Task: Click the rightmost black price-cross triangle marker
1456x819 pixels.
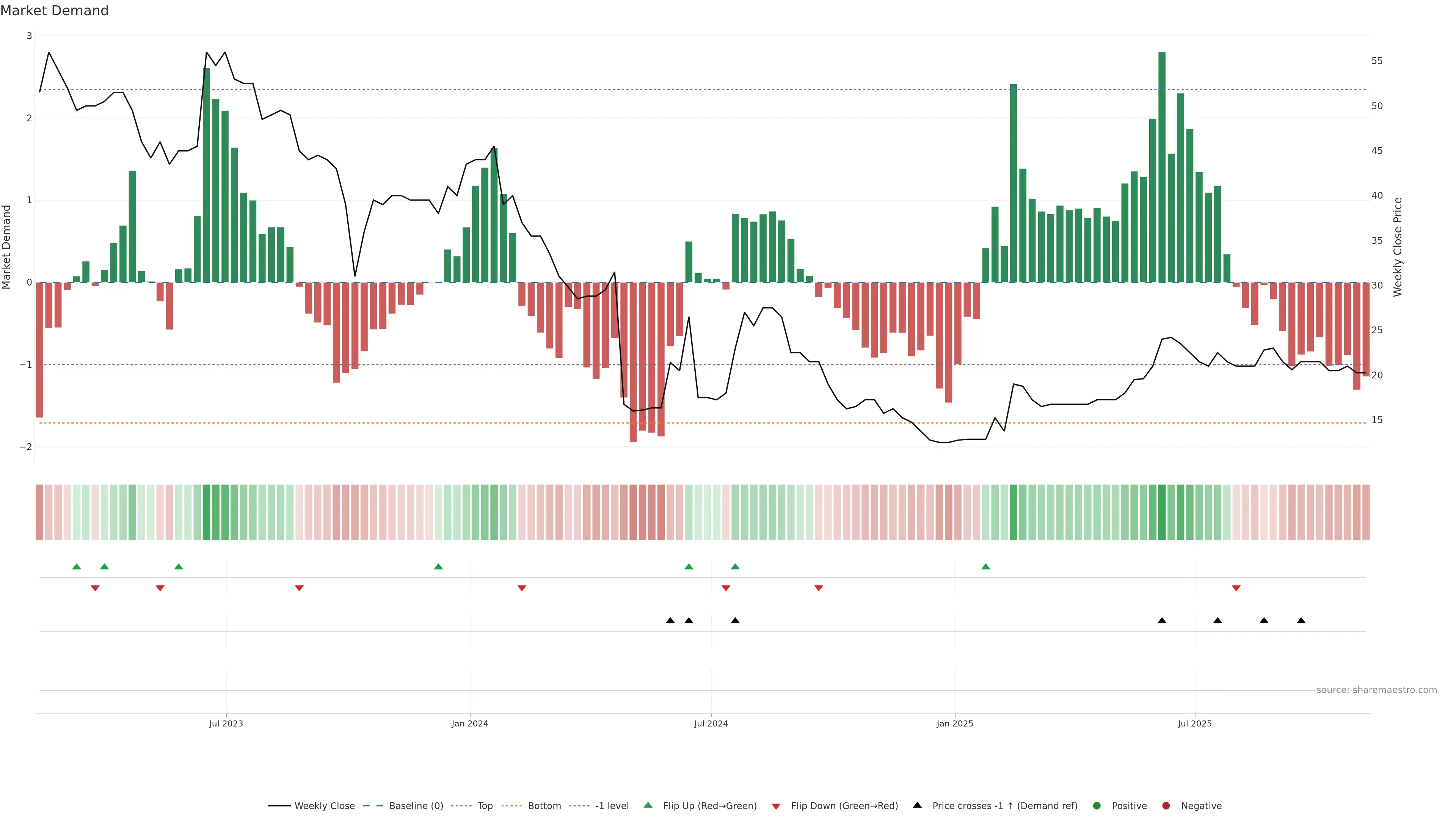Action: click(1301, 621)
